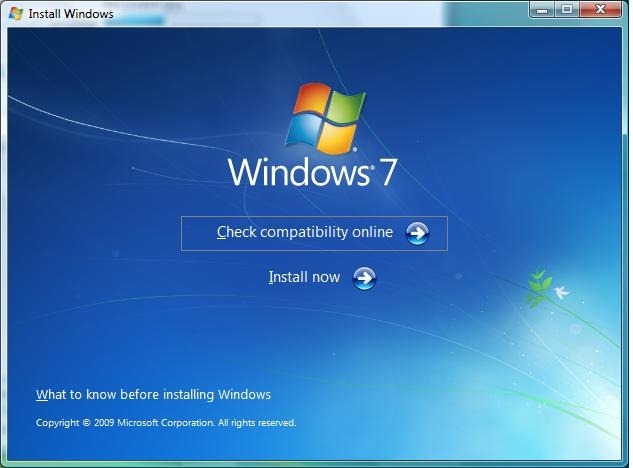633x468 pixels.
Task: Click the white bird graphic
Action: point(560,292)
